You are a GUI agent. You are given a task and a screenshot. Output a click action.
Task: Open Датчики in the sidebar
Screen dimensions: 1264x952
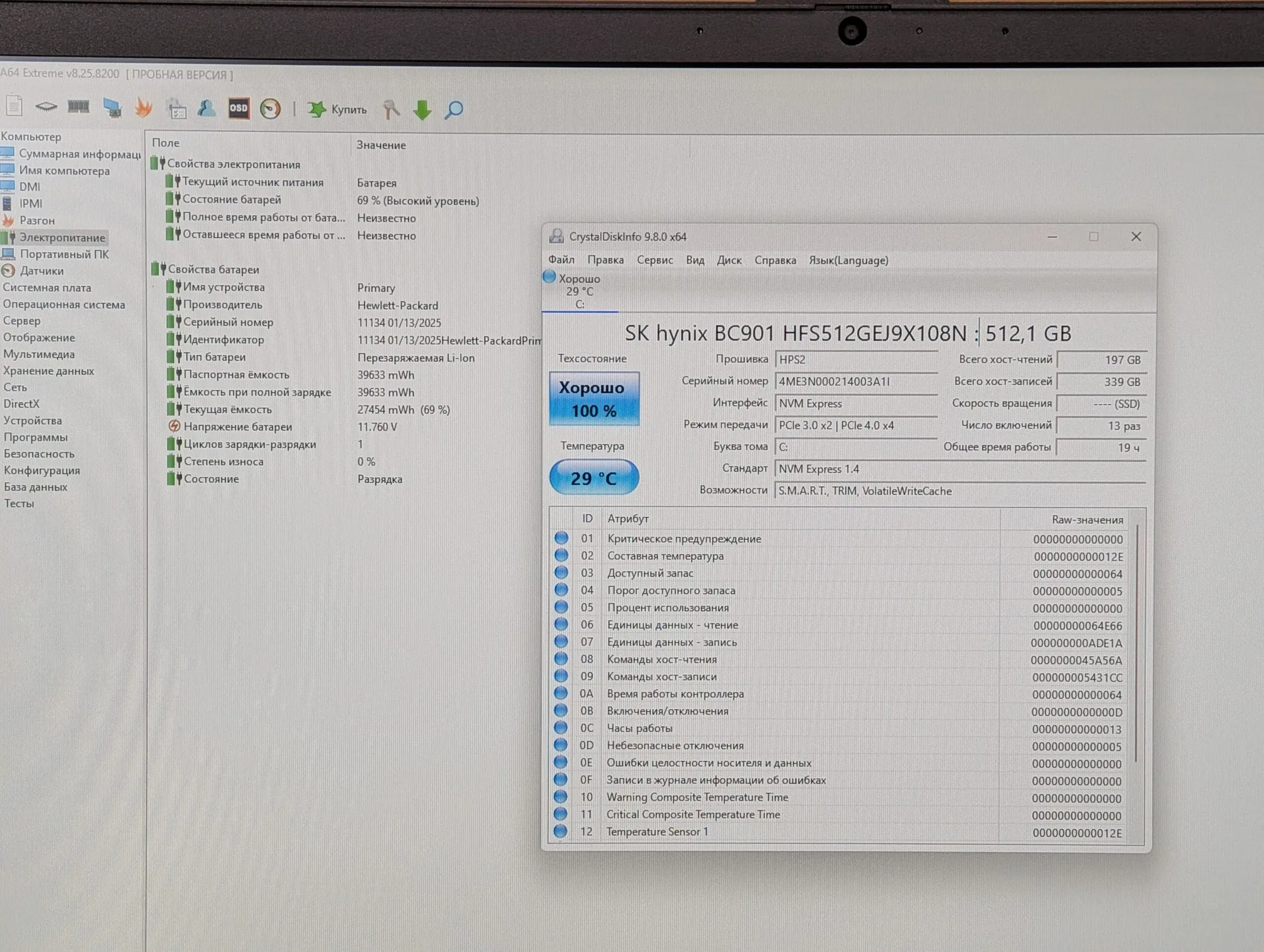coord(33,271)
